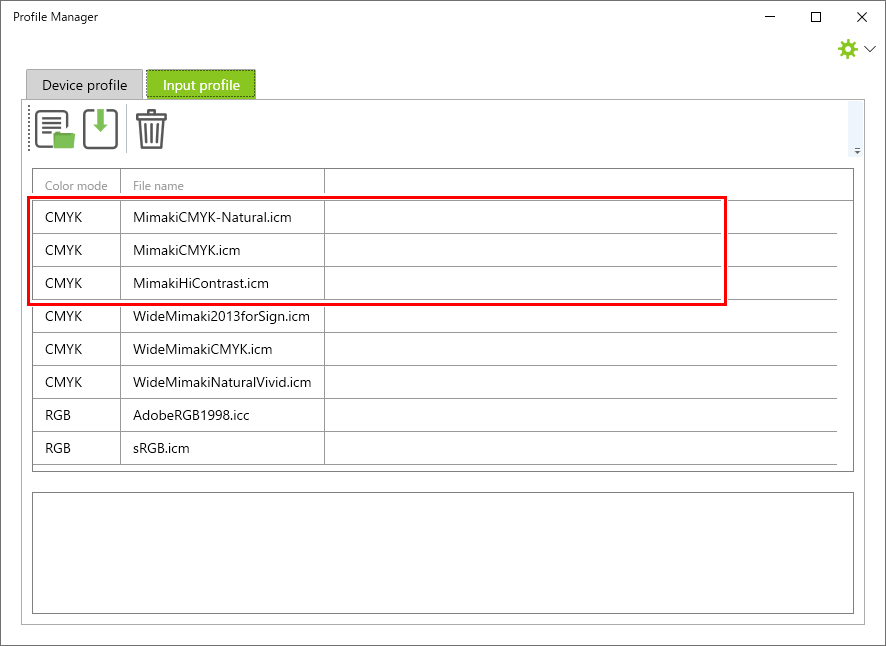Select the MimakiCMYK.icm profile
Screen dimensions: 886x646
[x=187, y=250]
